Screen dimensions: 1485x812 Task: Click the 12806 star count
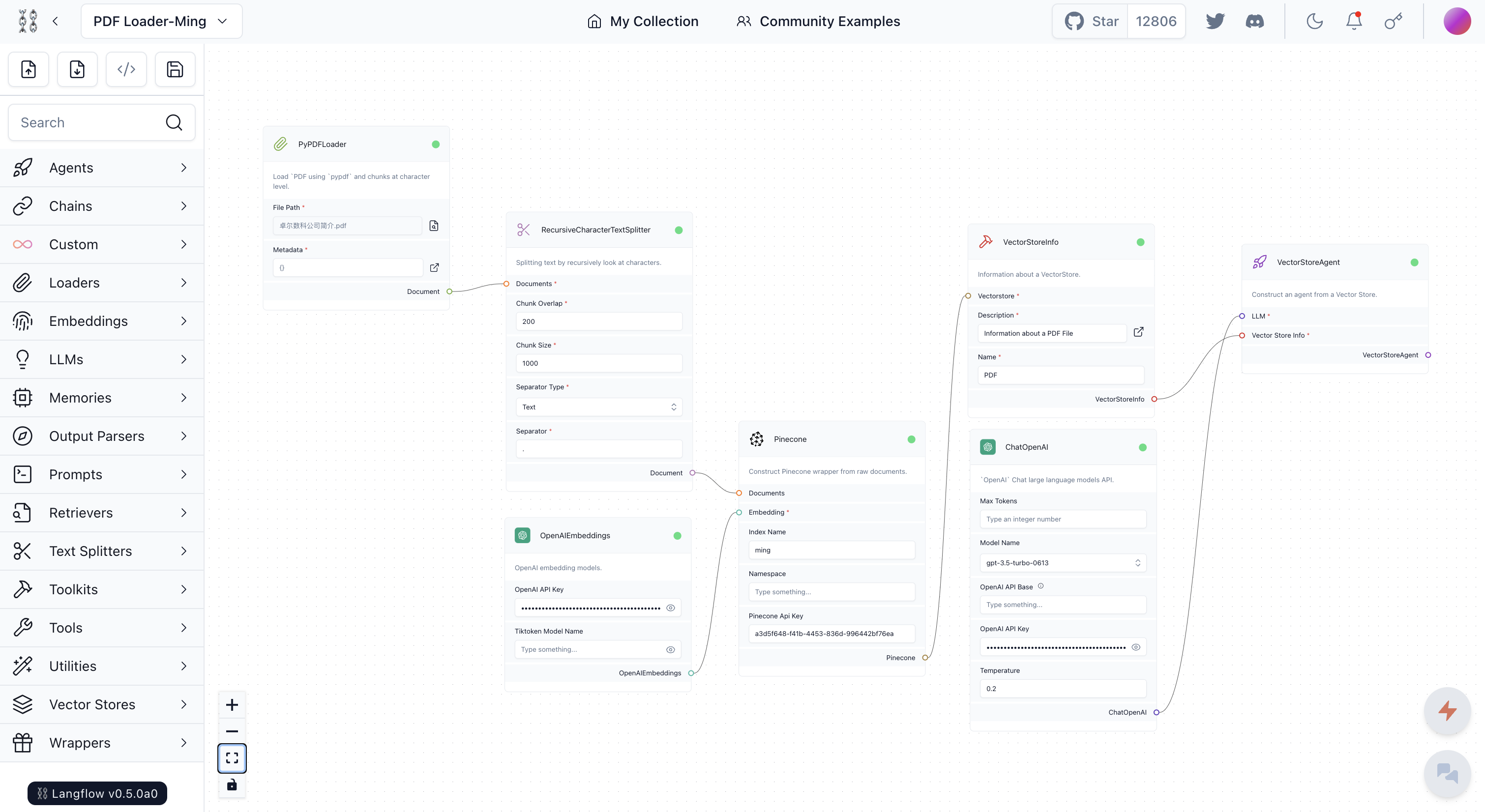tap(1156, 21)
